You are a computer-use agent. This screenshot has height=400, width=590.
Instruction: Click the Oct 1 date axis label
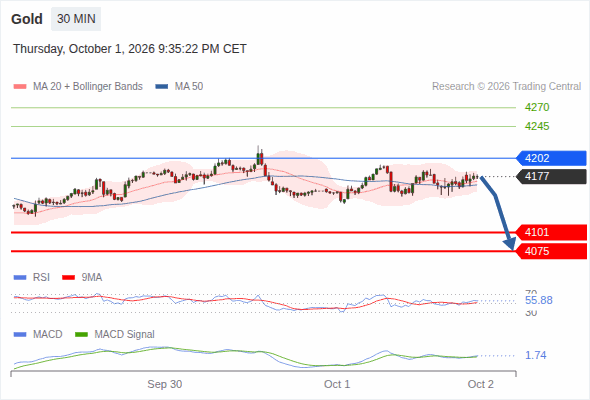pyautogui.click(x=337, y=384)
